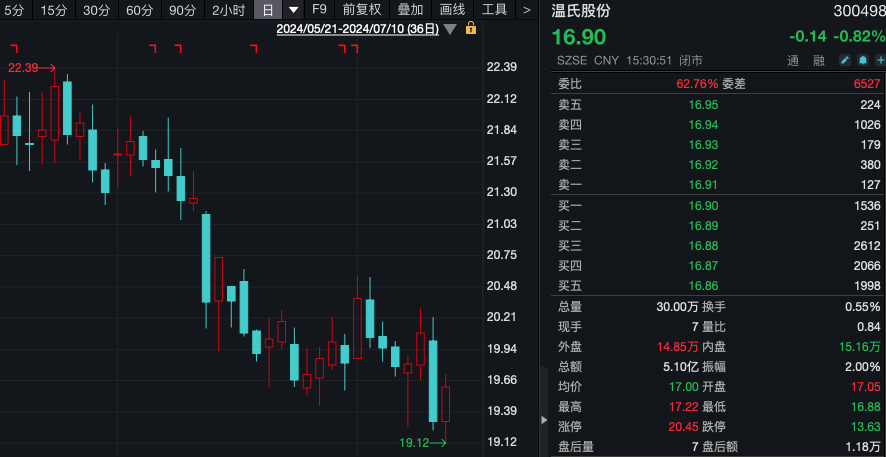The width and height of the screenshot is (886, 457).
Task: Click the 最低 value 16.88
Action: coord(866,407)
